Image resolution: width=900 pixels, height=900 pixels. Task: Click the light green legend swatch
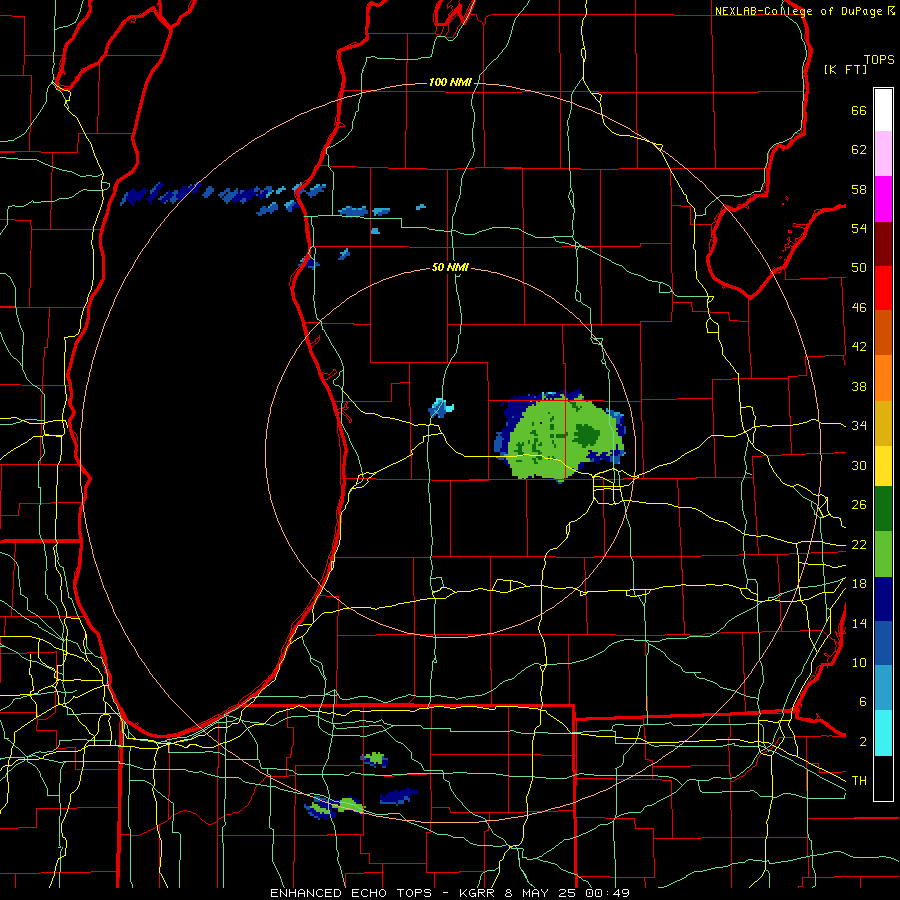point(883,554)
